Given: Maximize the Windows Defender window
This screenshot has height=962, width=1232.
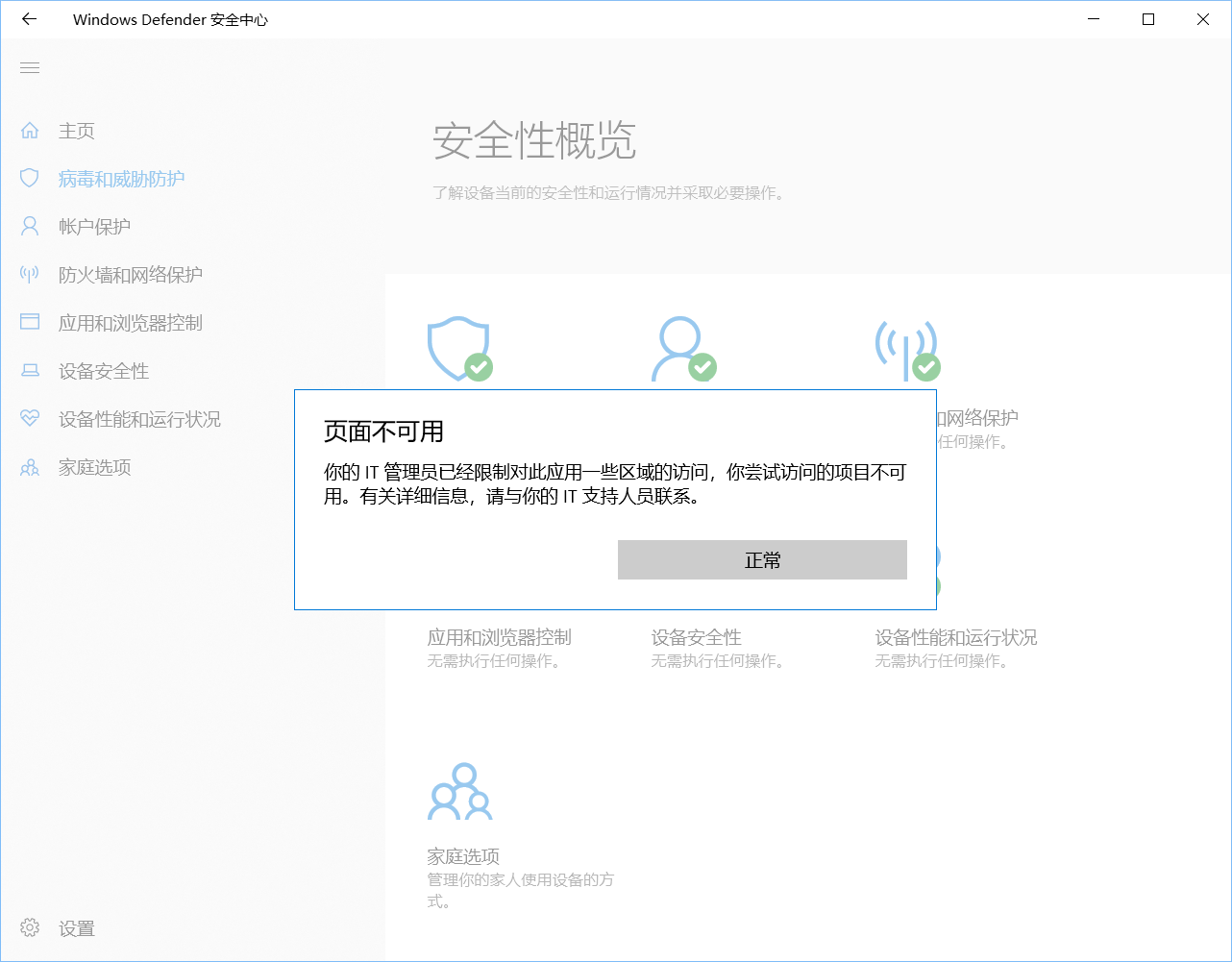Looking at the screenshot, I should (x=1148, y=19).
